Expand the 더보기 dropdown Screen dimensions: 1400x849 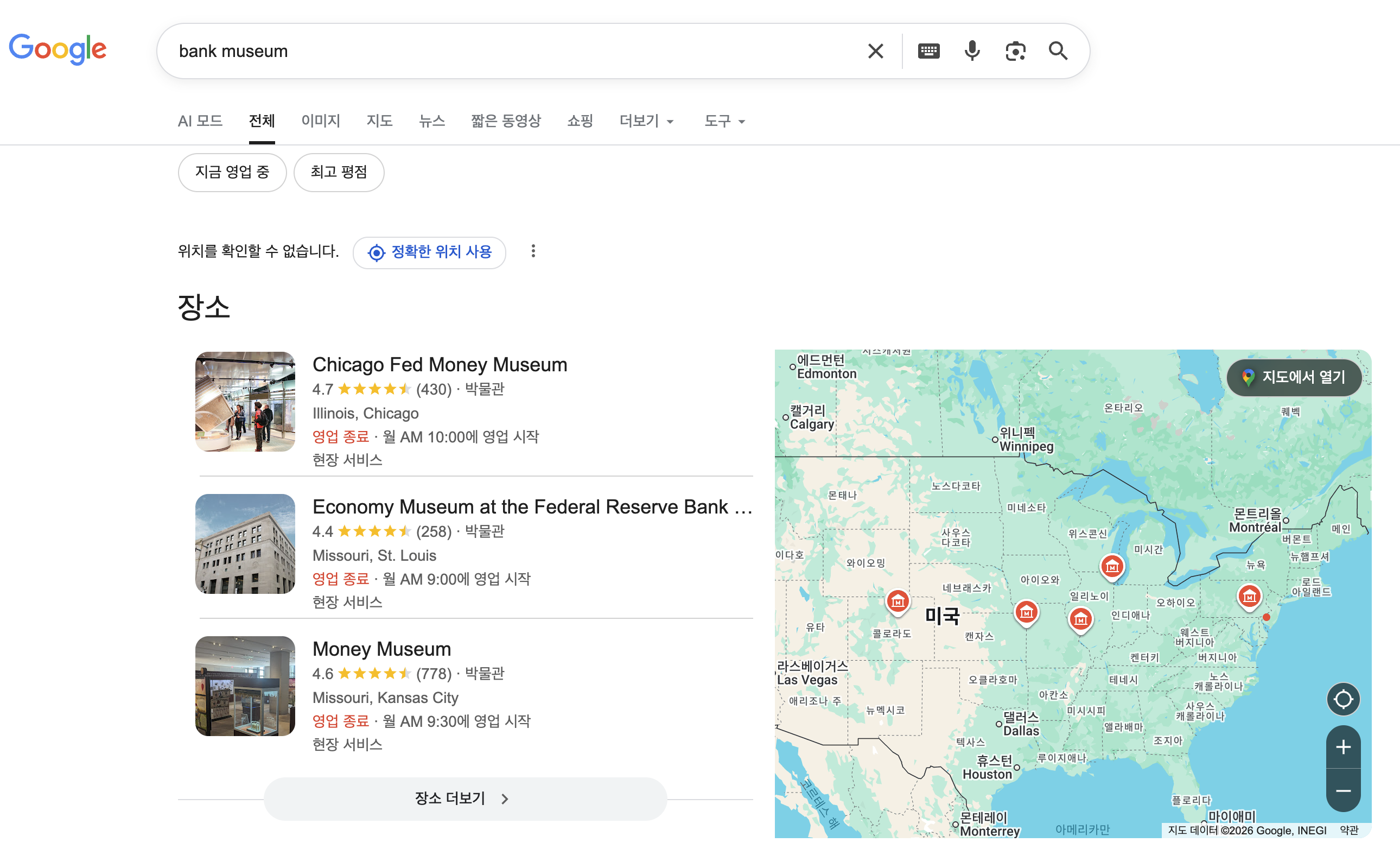(647, 121)
